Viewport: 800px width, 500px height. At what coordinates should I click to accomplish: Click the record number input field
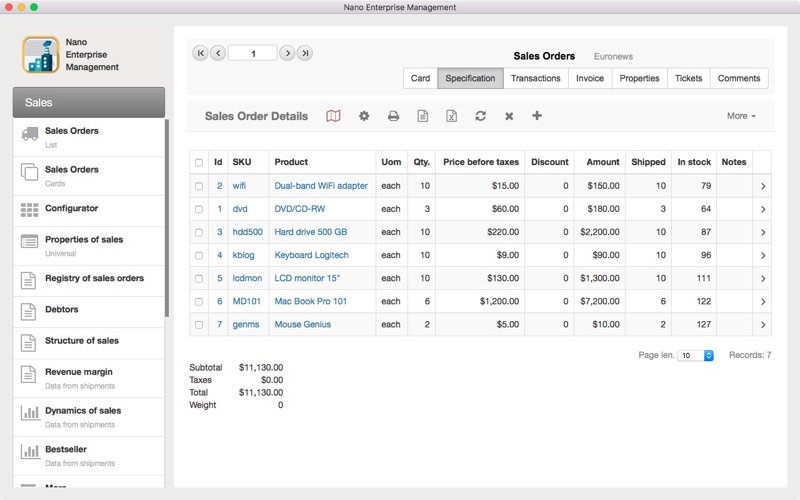click(x=253, y=53)
